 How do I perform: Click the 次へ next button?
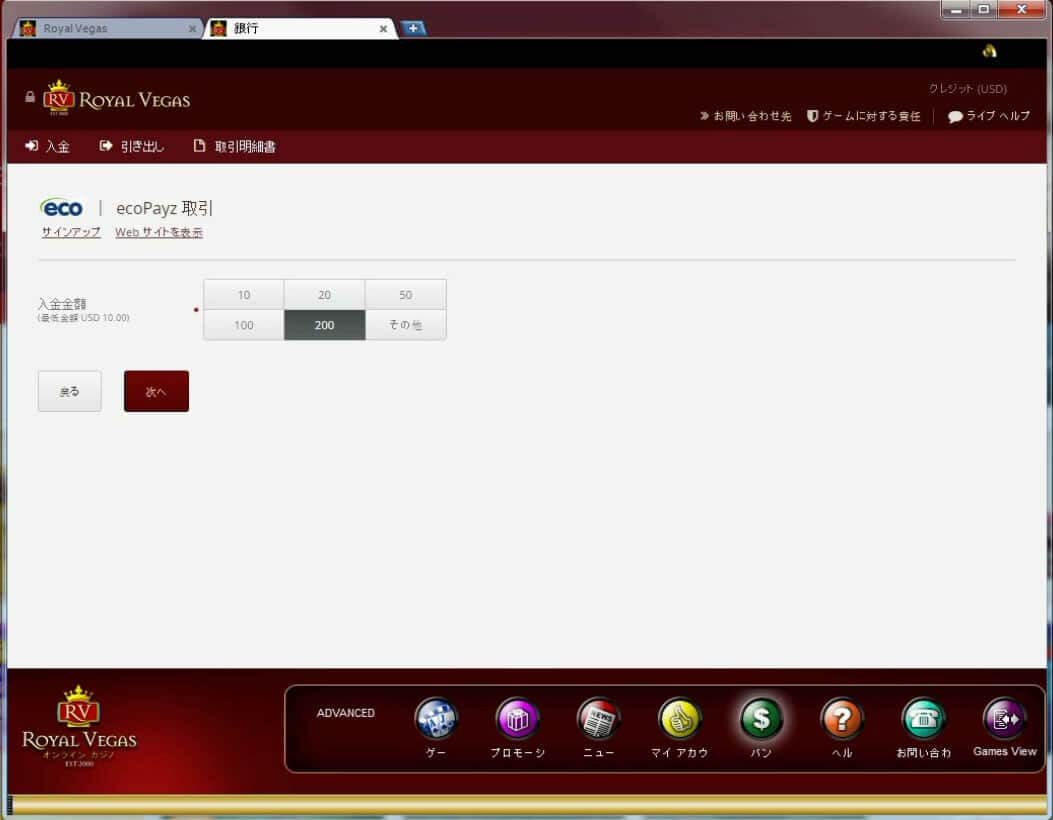[x=156, y=392]
